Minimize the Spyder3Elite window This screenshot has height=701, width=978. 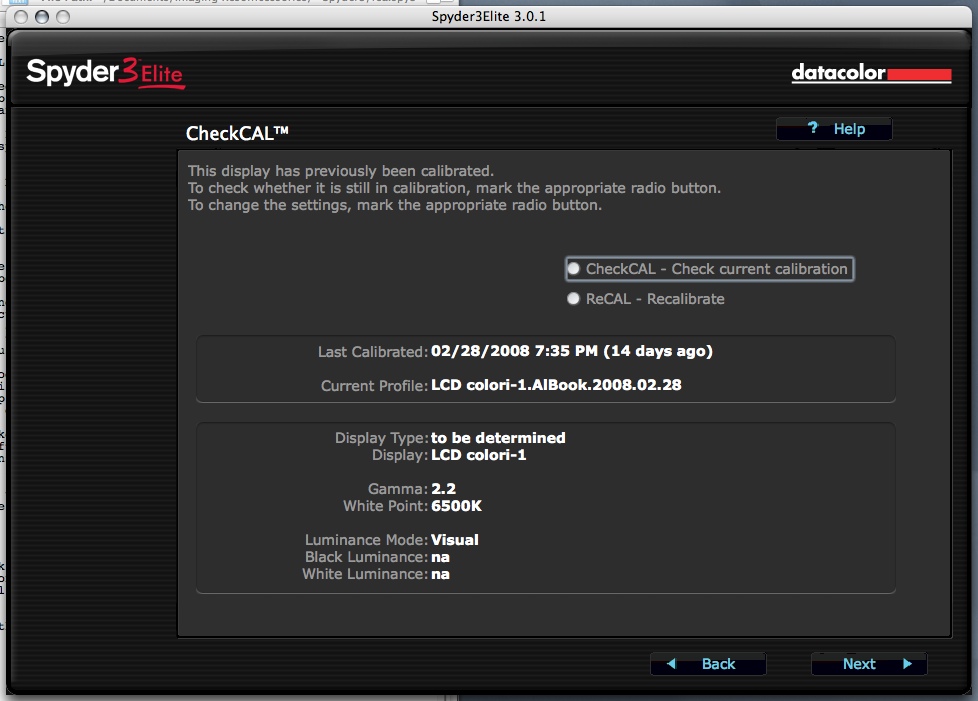[43, 17]
